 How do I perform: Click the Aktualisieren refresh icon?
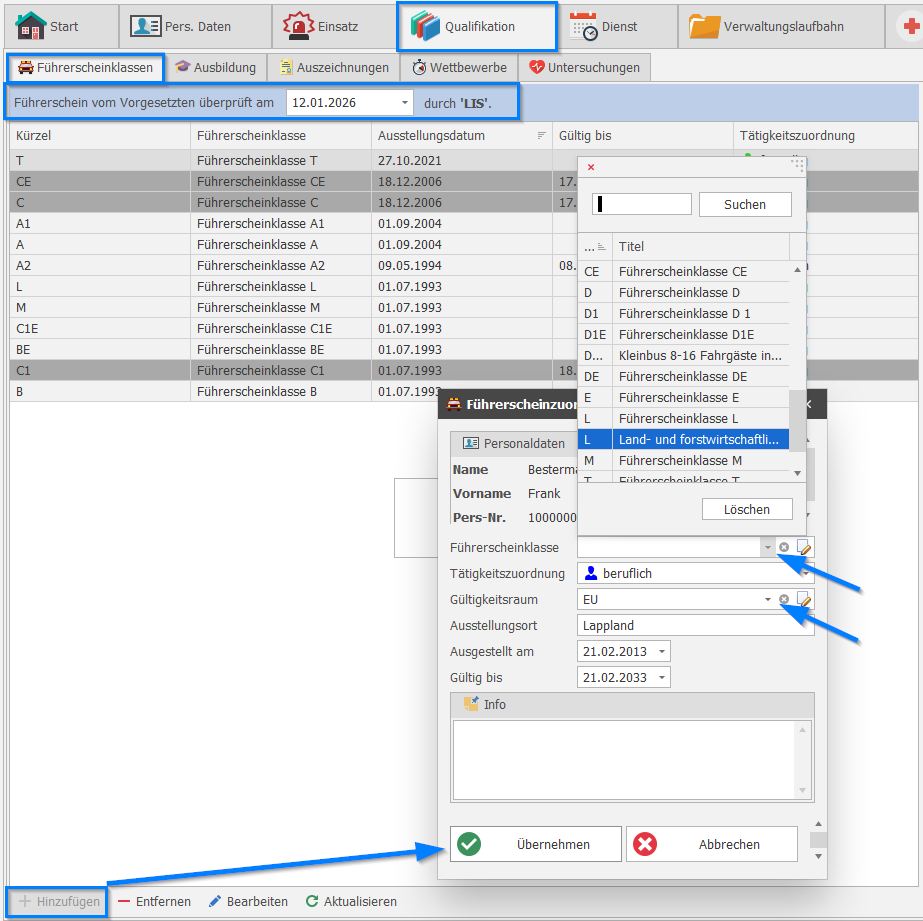[x=312, y=901]
